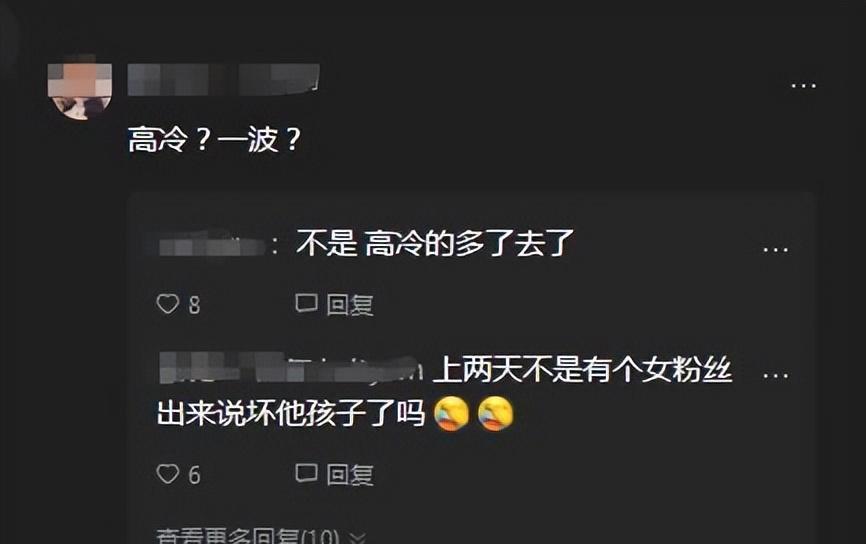The image size is (866, 544).
Task: Tap the 回复 label under the 8-like reply
Action: (x=350, y=305)
